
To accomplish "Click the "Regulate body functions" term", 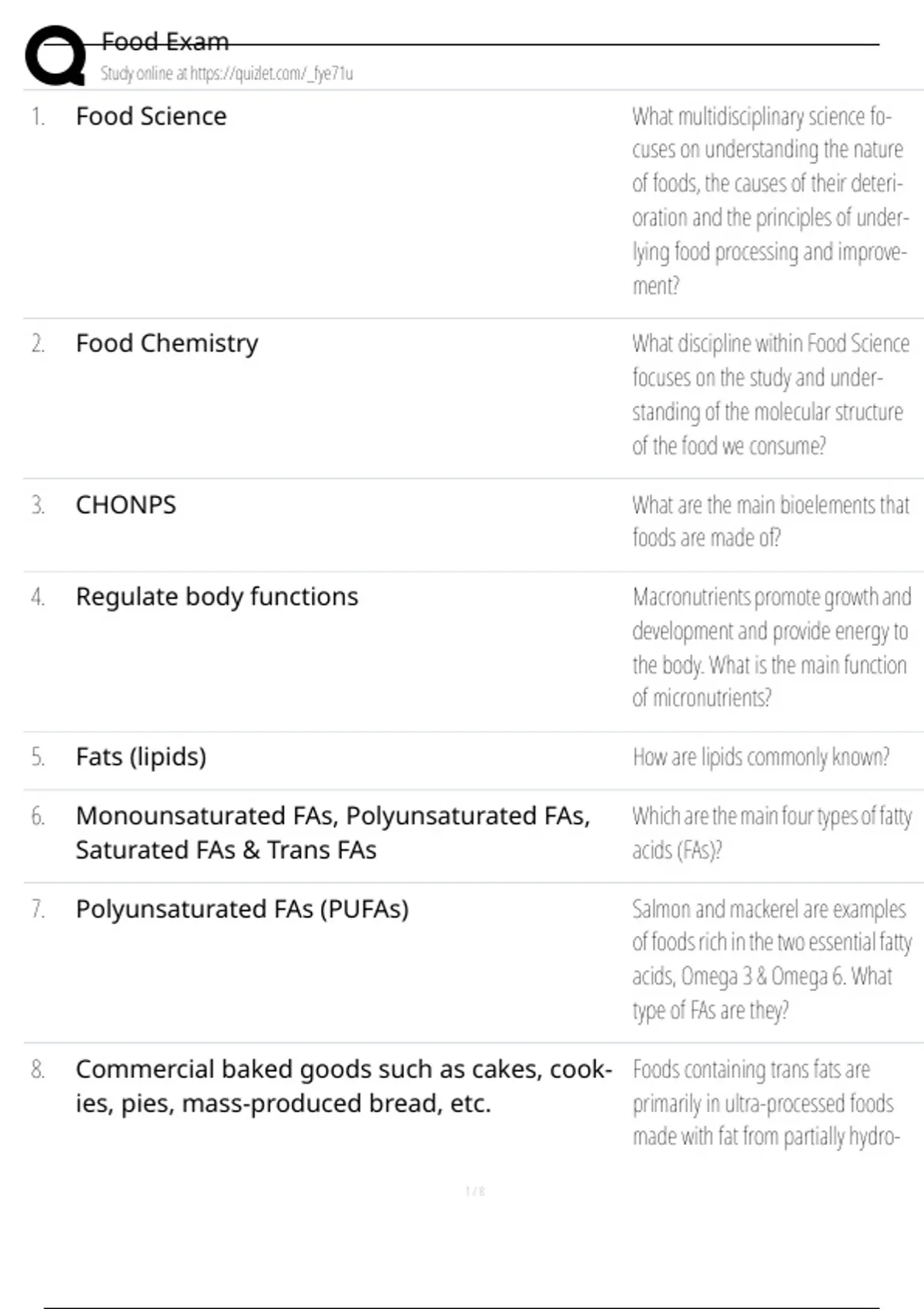I will (216, 597).
